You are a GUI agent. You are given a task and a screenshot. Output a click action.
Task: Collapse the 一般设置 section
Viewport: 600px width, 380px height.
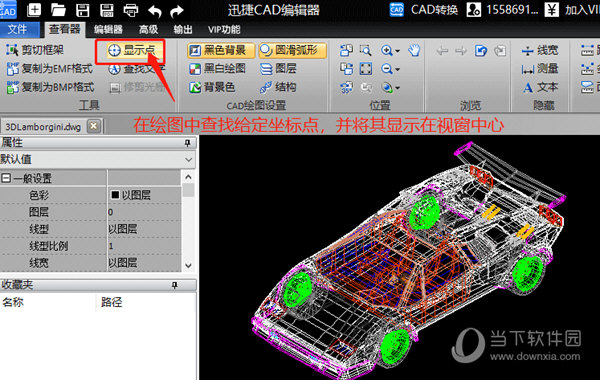tap(6, 178)
